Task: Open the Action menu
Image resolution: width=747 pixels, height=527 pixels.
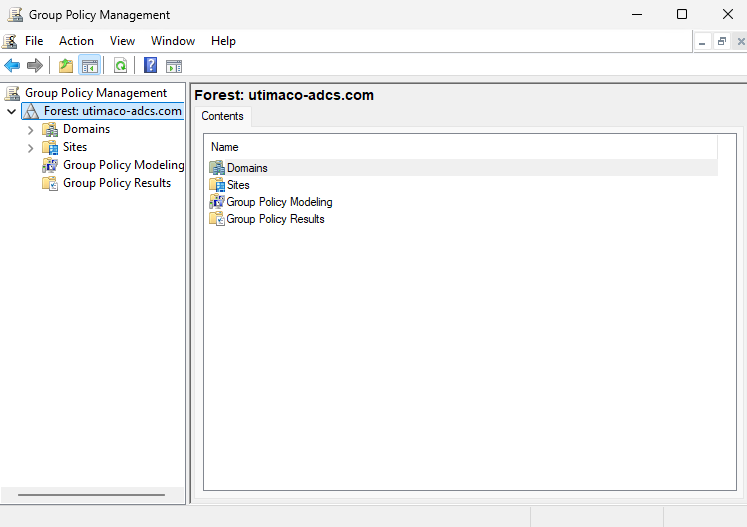Action: click(x=76, y=41)
